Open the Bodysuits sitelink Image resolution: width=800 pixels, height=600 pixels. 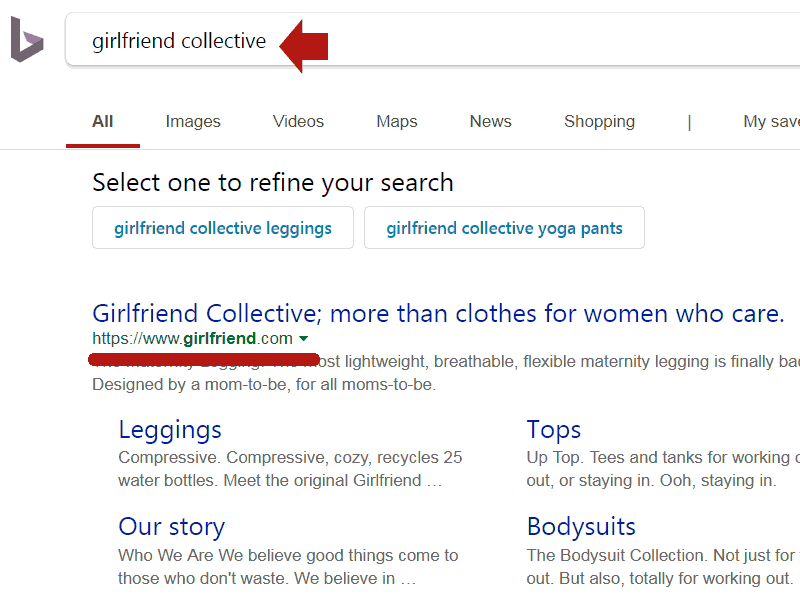point(581,526)
